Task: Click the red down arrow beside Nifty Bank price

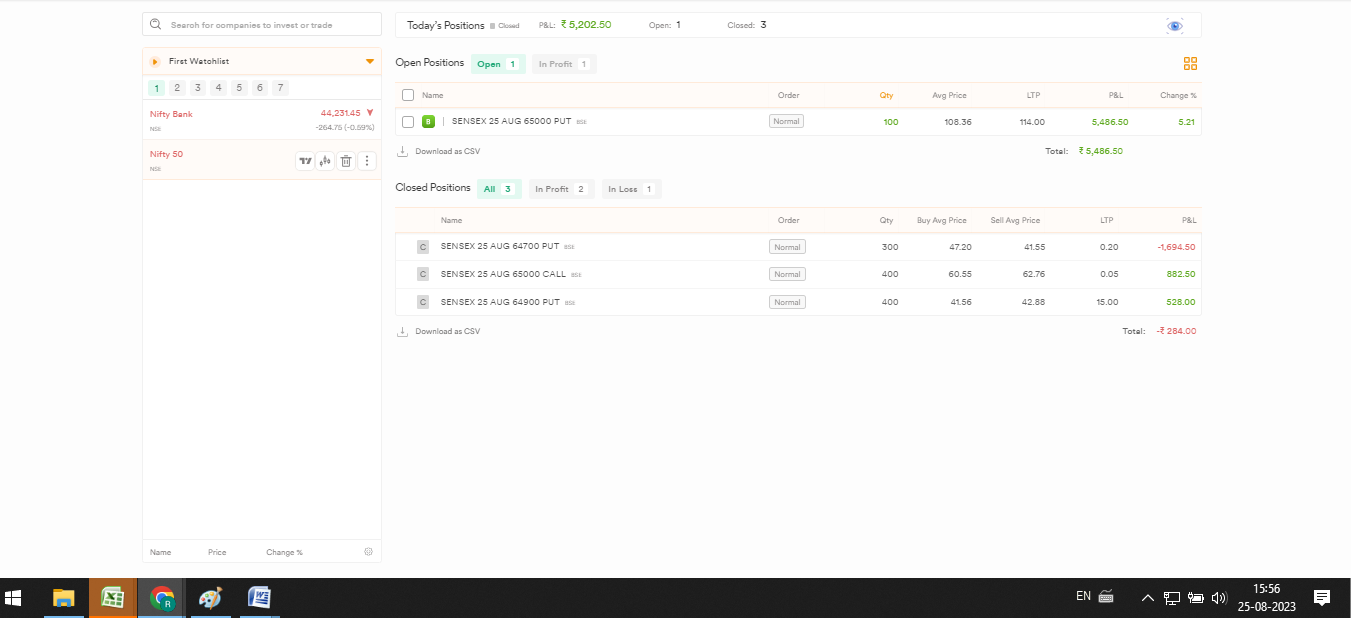Action: point(370,113)
